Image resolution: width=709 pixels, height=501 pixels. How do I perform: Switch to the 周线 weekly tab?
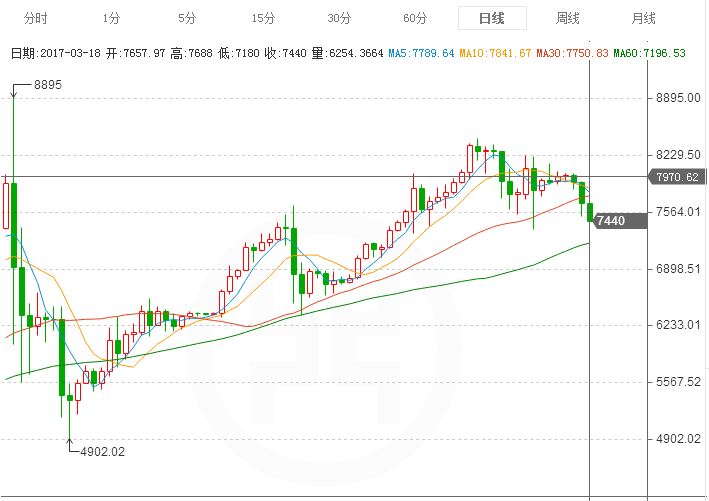(567, 19)
